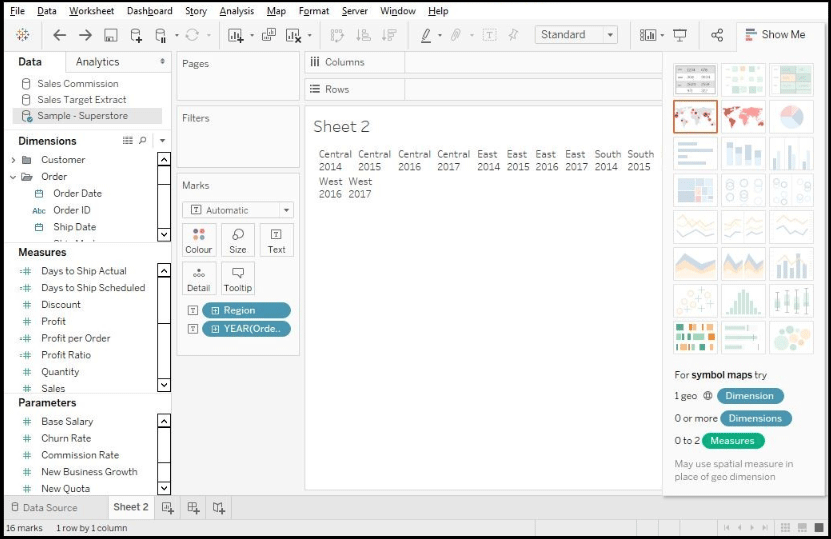Screen dimensions: 831x539
Task: Click the Swap rows and columns icon
Action: (337, 35)
